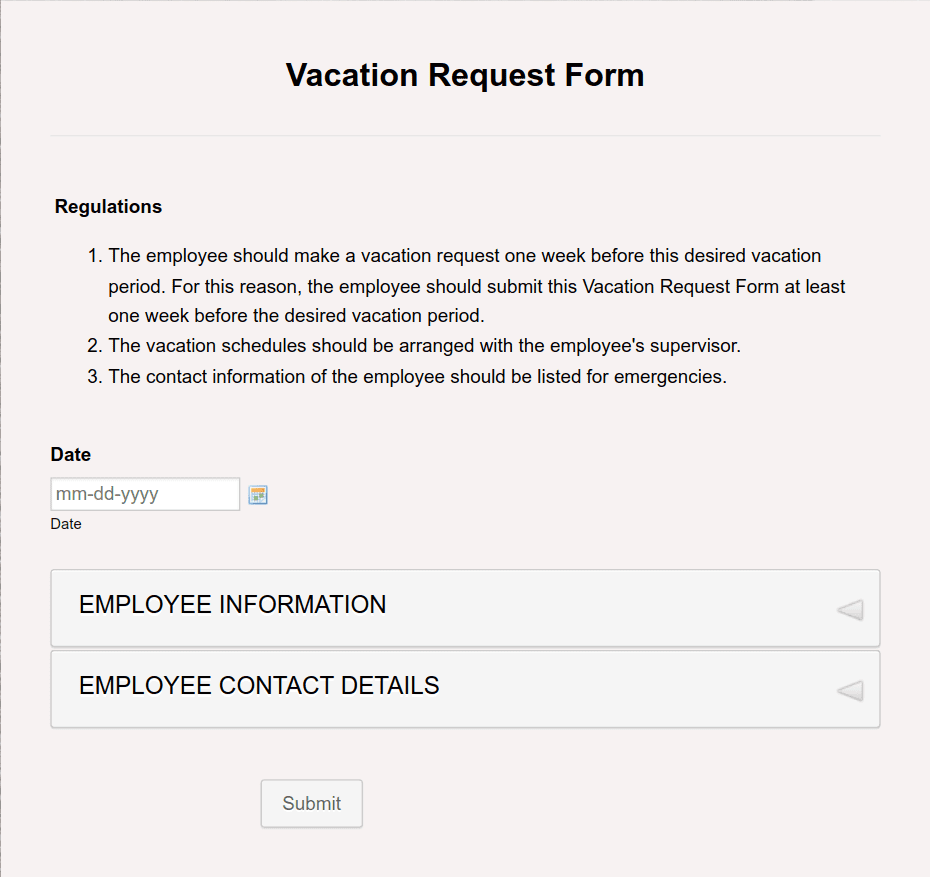Click inside the mm-dd-yyyy date field
The height and width of the screenshot is (877, 930).
[x=144, y=494]
